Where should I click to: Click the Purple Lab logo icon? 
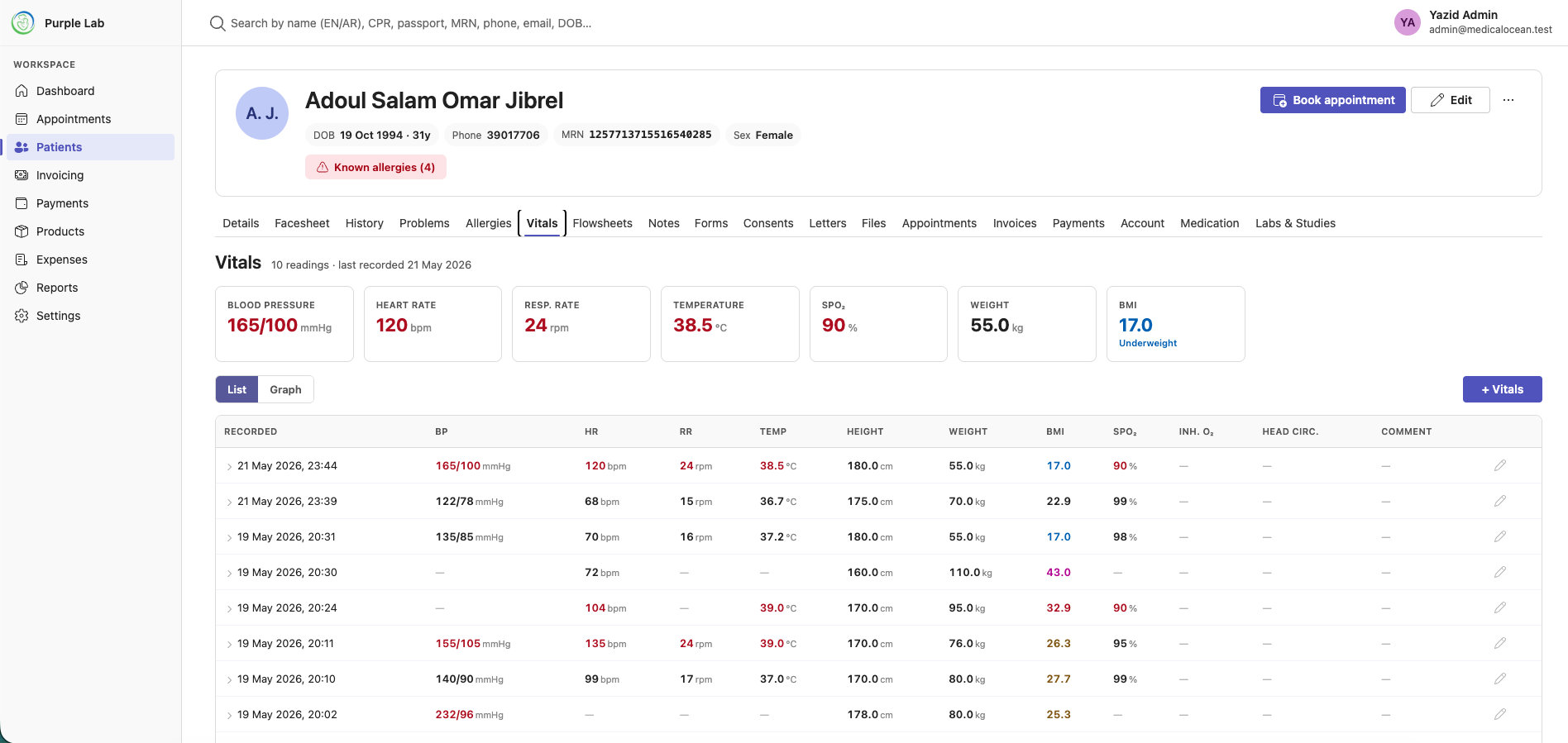(23, 22)
